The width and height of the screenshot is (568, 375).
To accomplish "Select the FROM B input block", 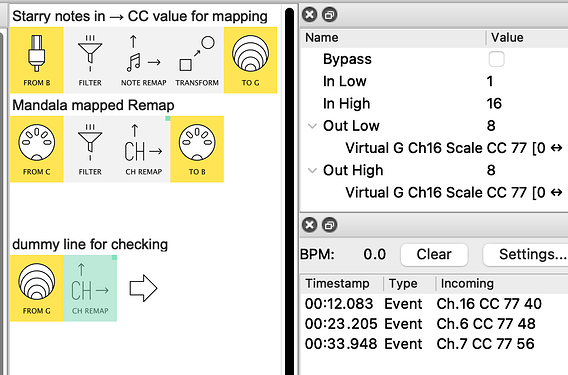I will (37, 60).
